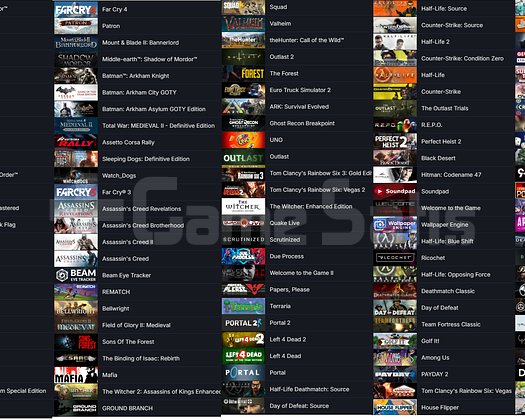Viewport: 525px width, 420px height.
Task: Click the REMATCH game title
Action: click(x=116, y=292)
